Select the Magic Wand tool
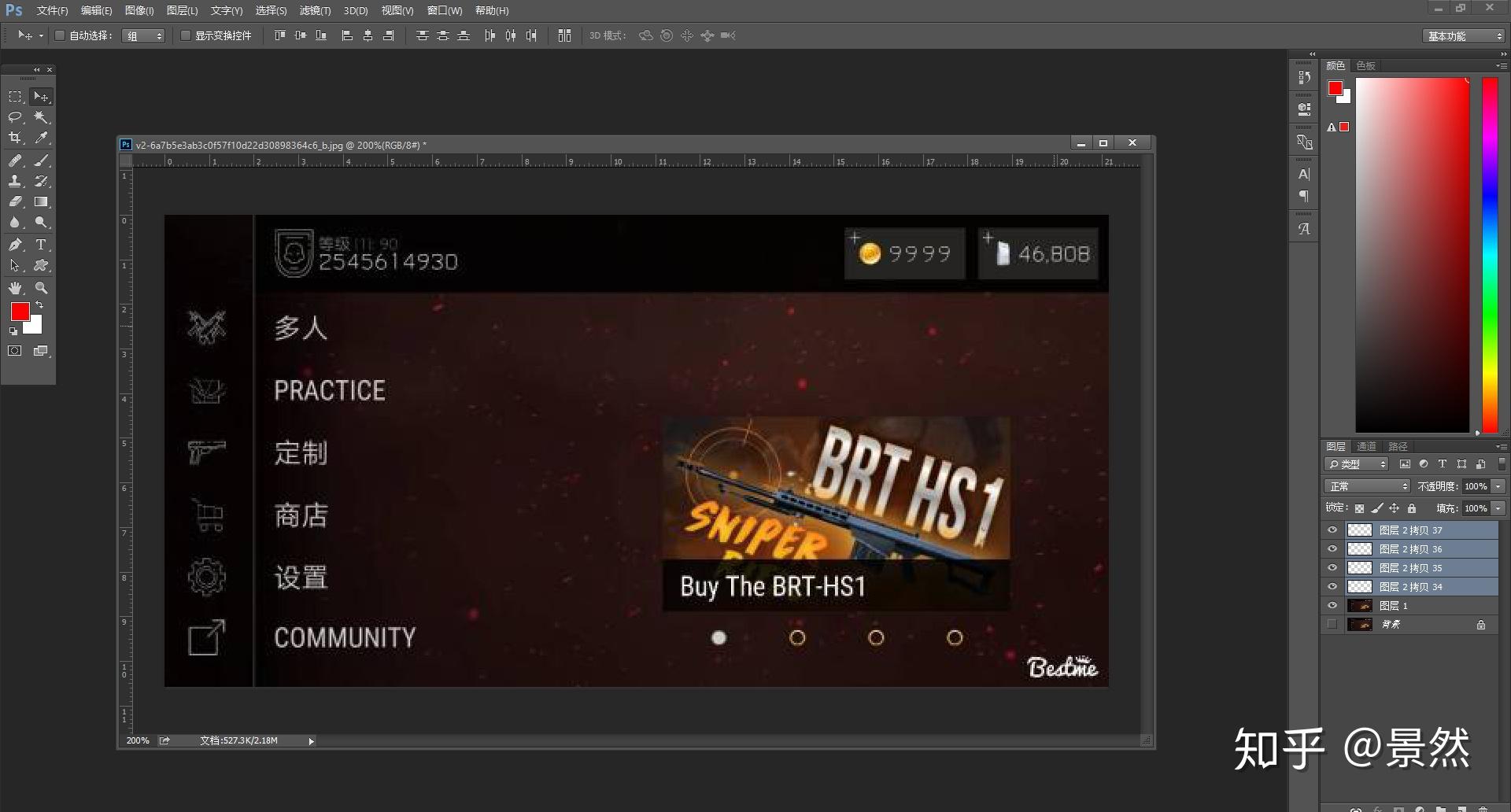The image size is (1511, 812). pyautogui.click(x=41, y=117)
